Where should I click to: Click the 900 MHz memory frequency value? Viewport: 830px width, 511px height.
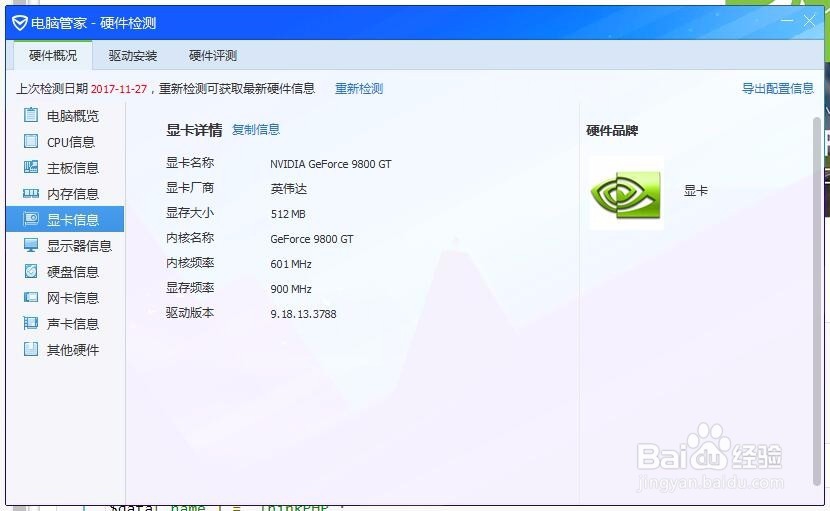(291, 289)
